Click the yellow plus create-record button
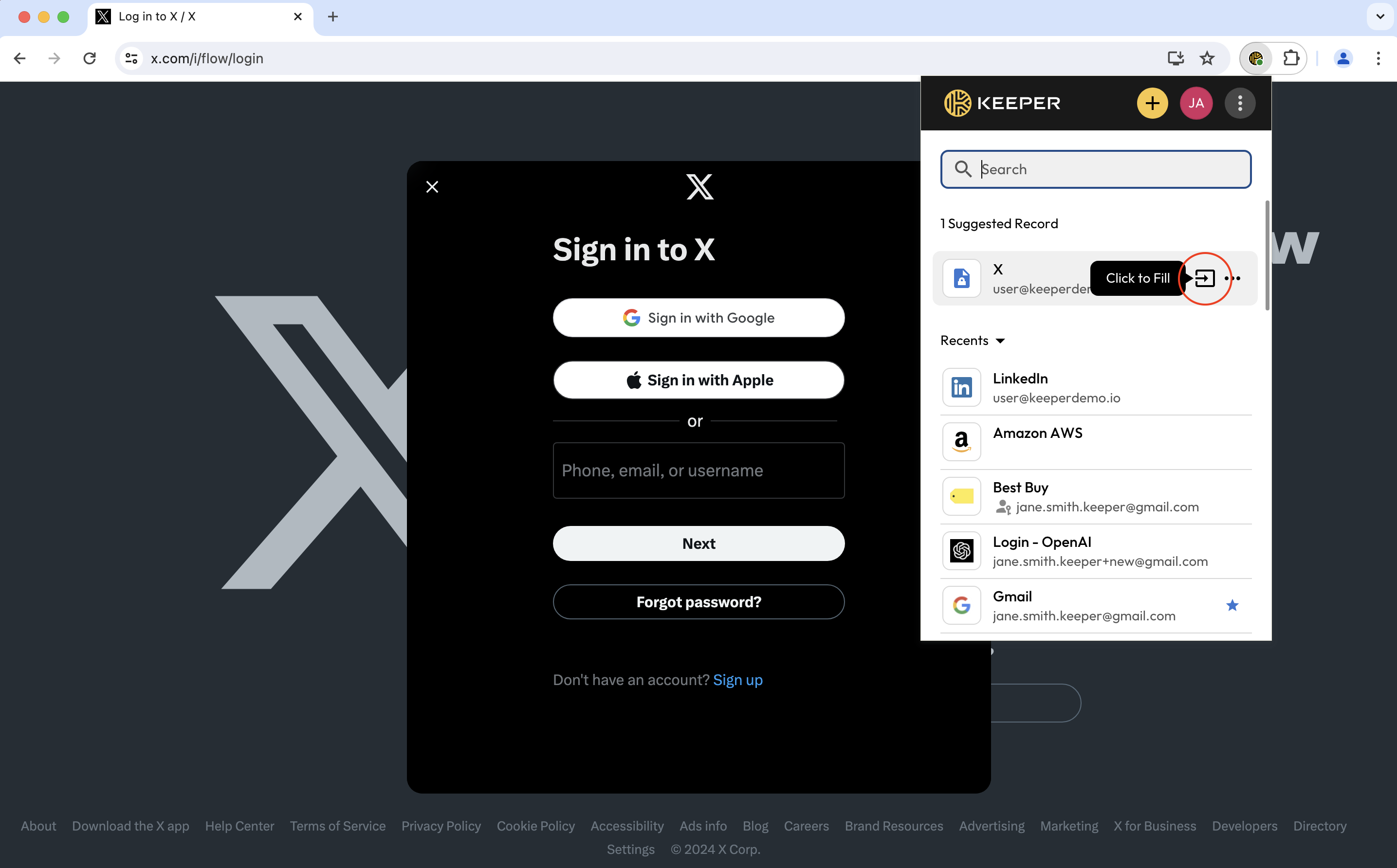 click(1152, 103)
